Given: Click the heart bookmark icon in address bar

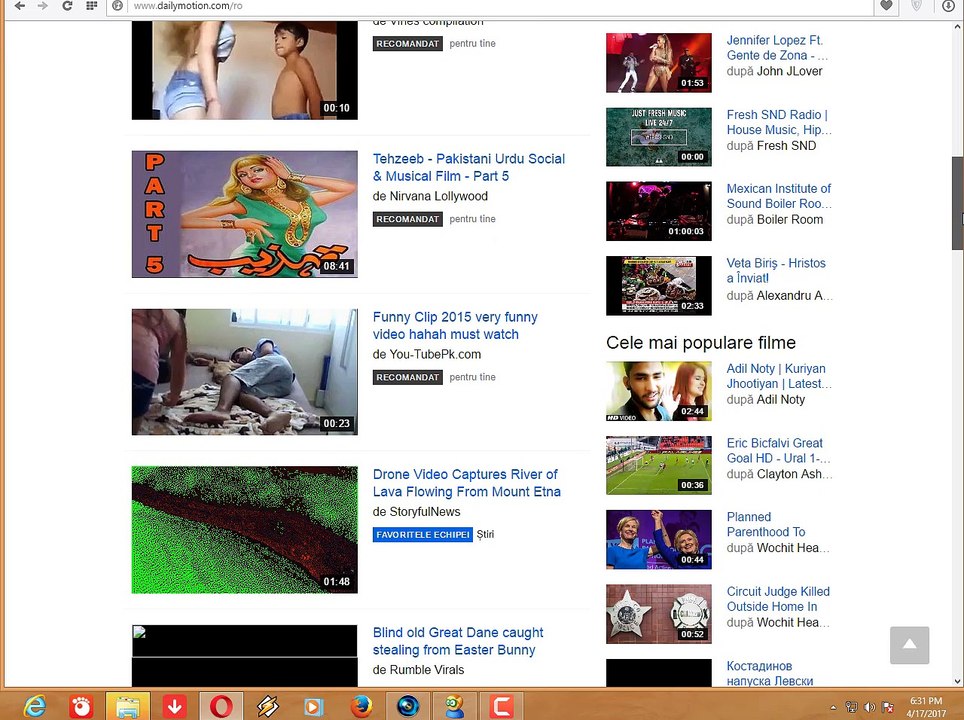Looking at the screenshot, I should pyautogui.click(x=886, y=6).
